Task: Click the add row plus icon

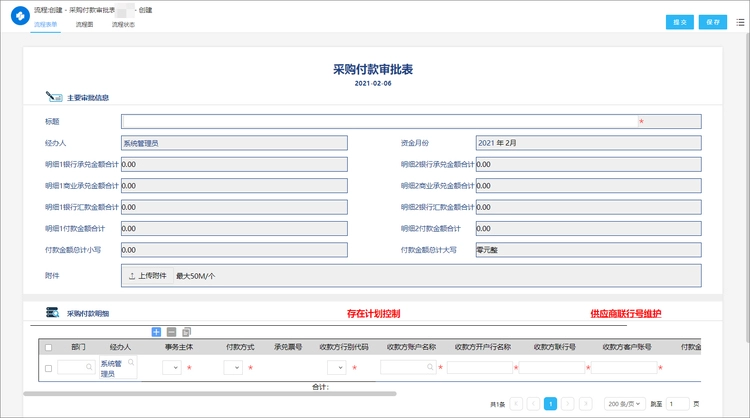Action: [x=156, y=332]
